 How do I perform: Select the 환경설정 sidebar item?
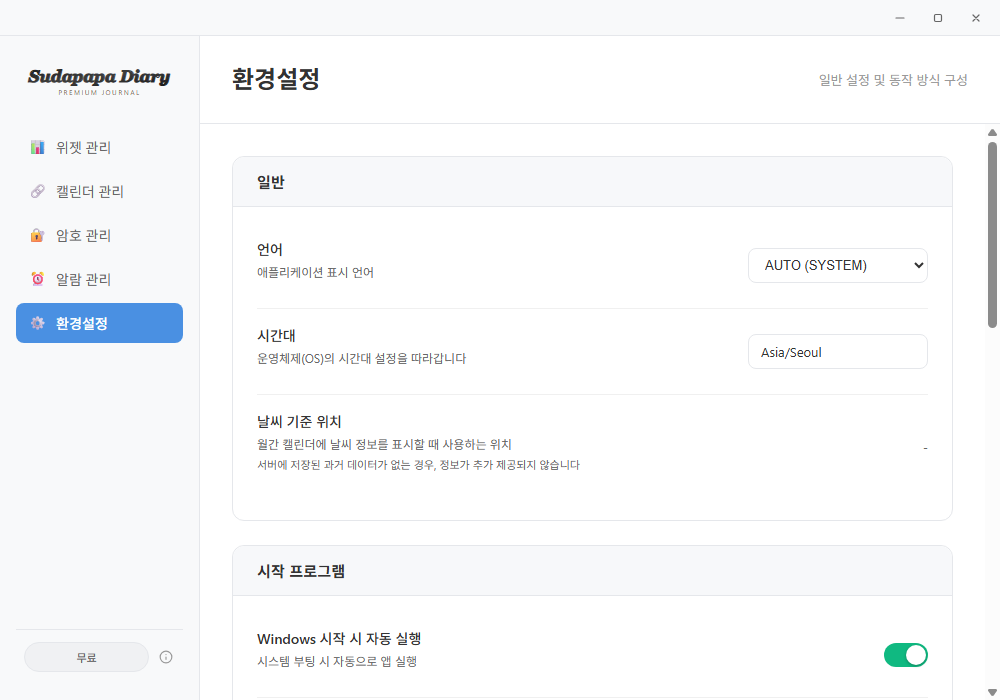tap(99, 323)
